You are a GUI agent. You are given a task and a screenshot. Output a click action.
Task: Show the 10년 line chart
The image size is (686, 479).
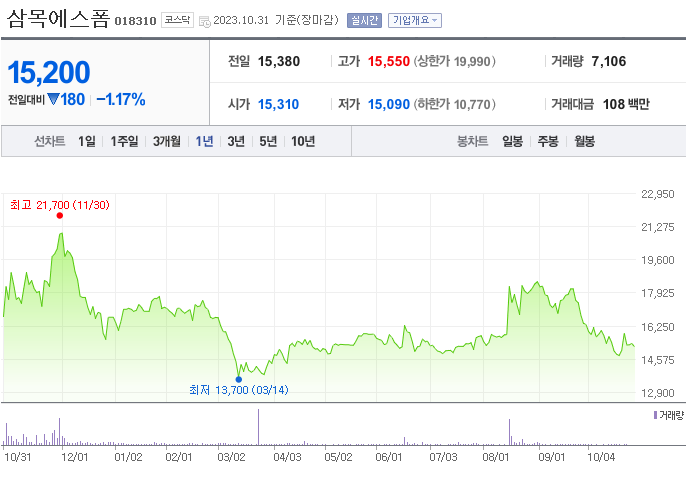pos(303,141)
